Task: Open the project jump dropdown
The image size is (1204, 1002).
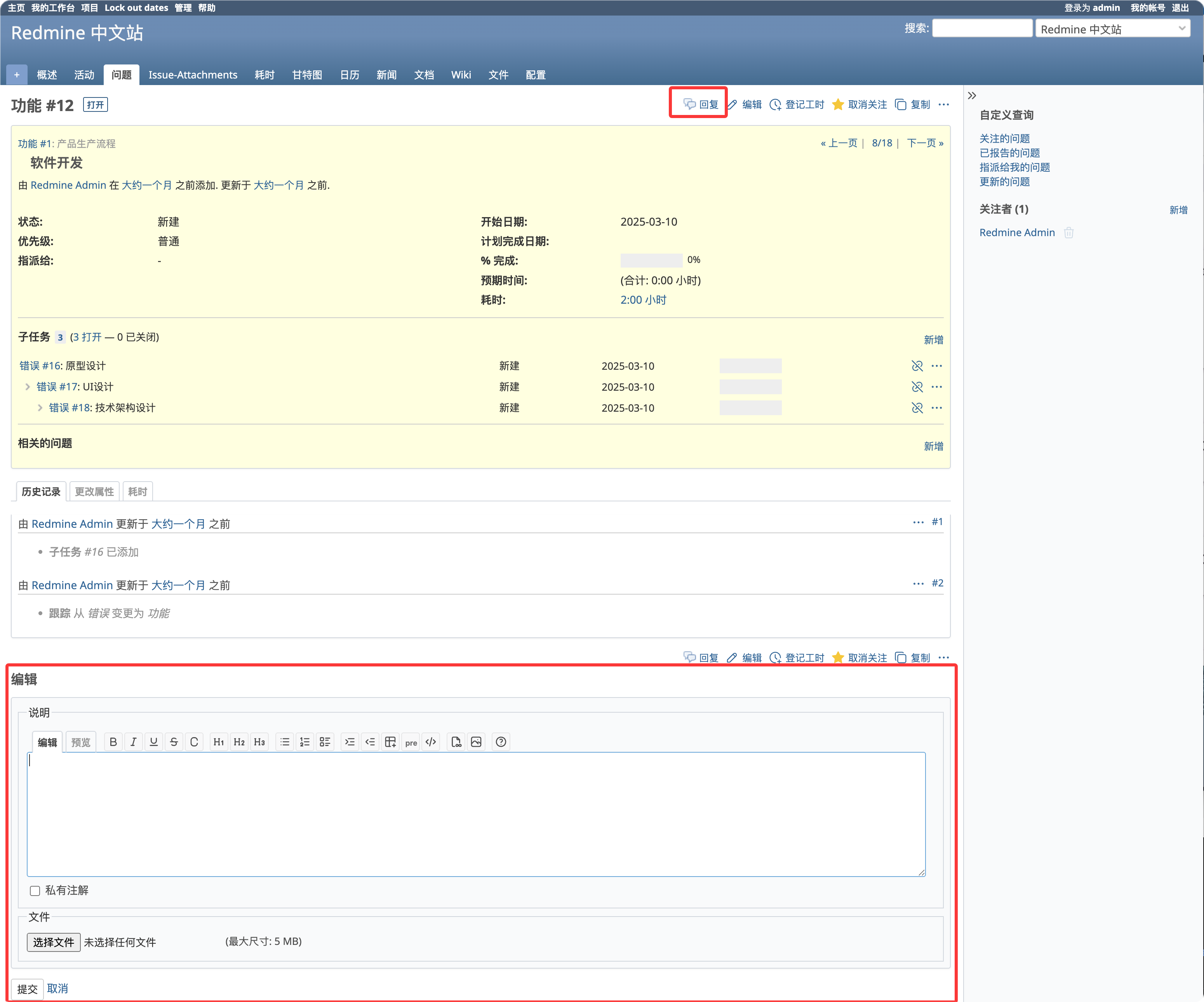Action: pos(1112,29)
